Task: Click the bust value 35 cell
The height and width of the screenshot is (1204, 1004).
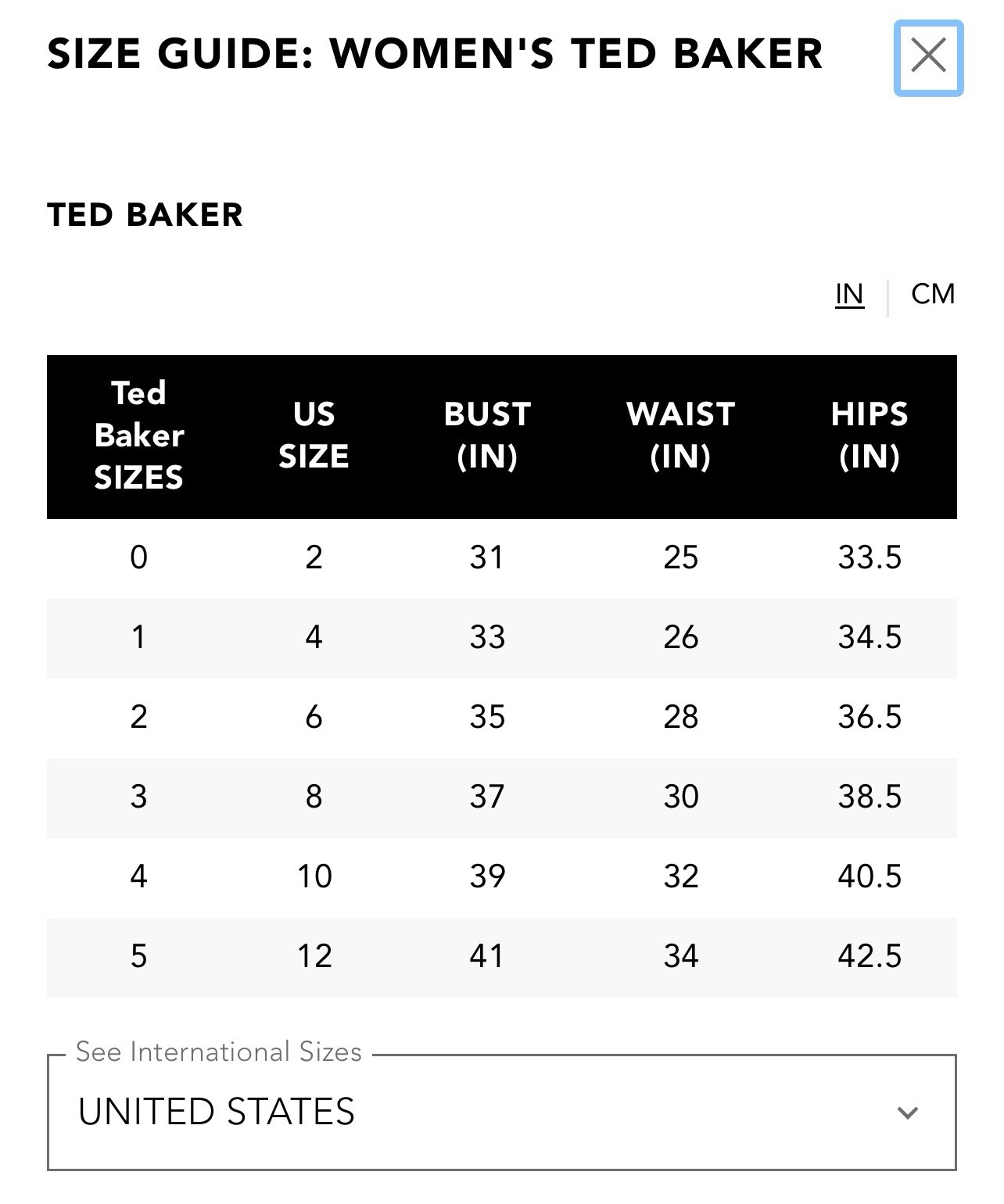Action: click(487, 718)
